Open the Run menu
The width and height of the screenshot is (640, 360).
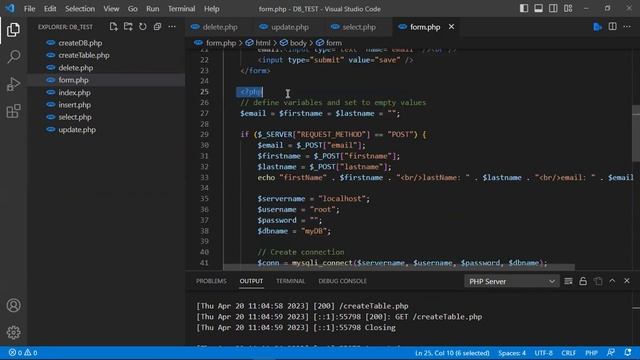[153, 9]
